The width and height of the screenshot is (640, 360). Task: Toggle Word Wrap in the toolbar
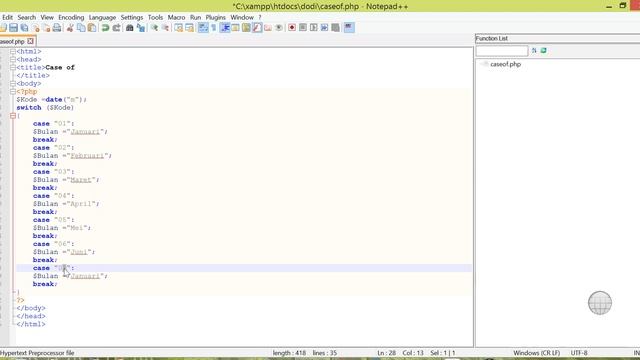(203, 28)
